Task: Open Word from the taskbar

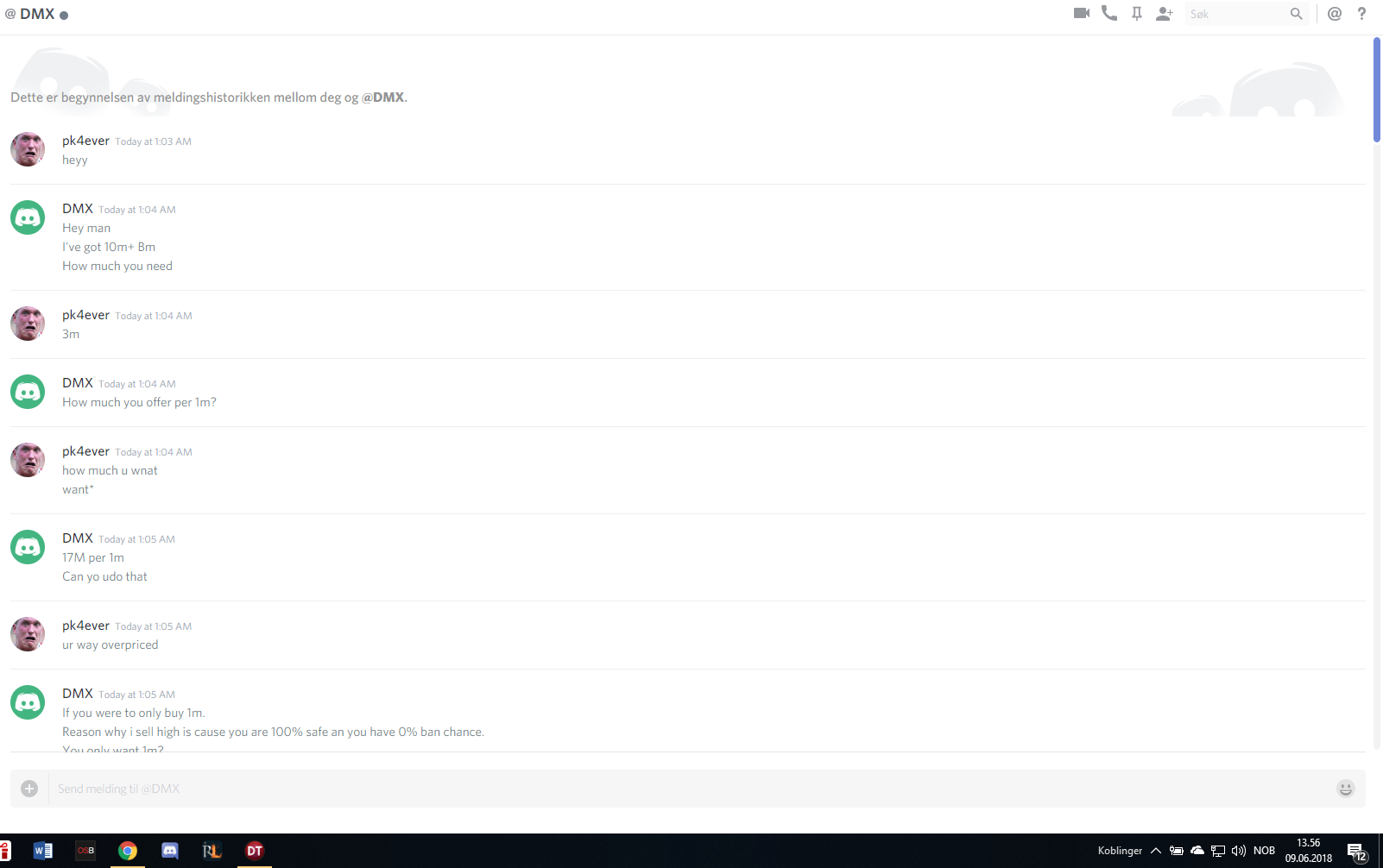Action: 42,851
